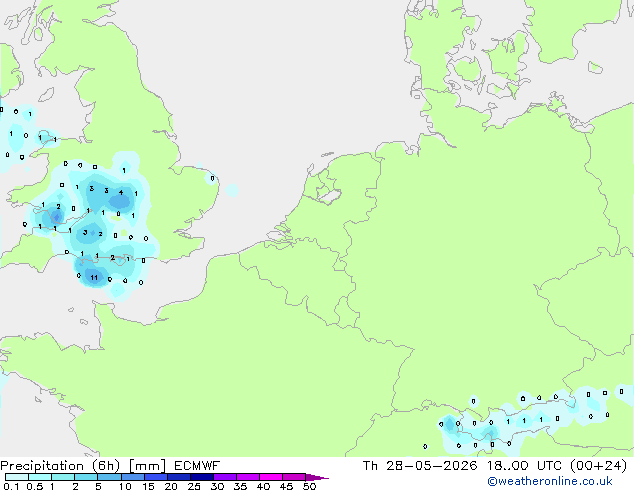
Task: Select the 5–10 mm legend color swatch
Action: point(109,477)
